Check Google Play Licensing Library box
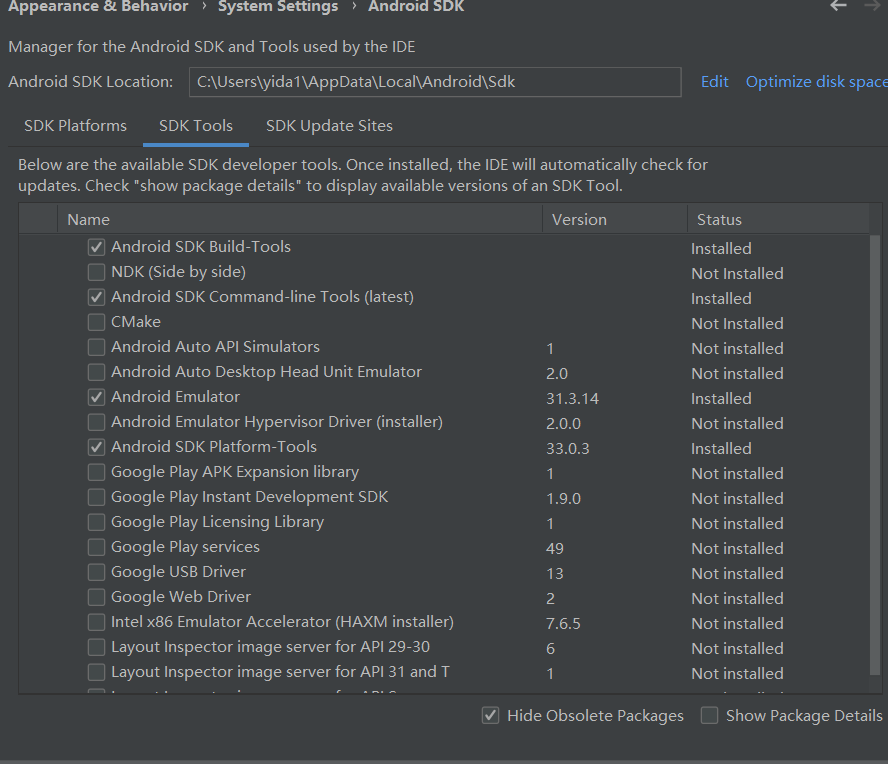Screen dimensions: 888x764 tap(96, 522)
